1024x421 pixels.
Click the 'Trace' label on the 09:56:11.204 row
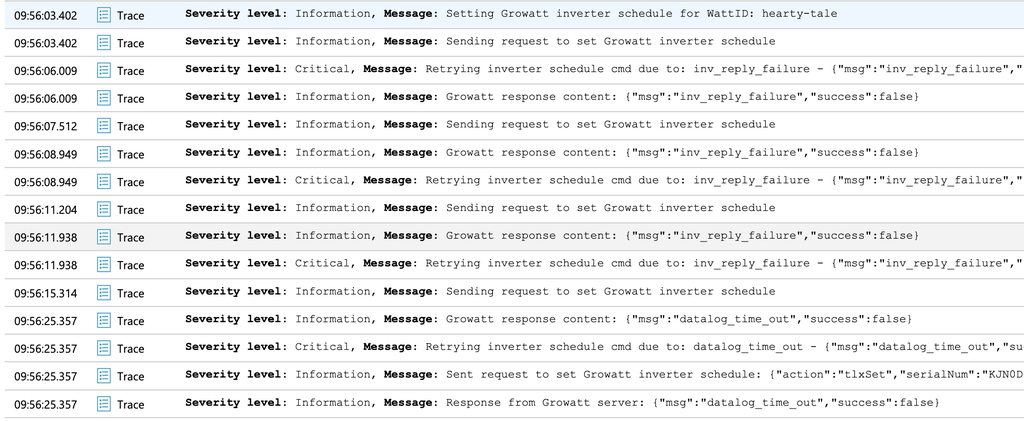tap(131, 210)
